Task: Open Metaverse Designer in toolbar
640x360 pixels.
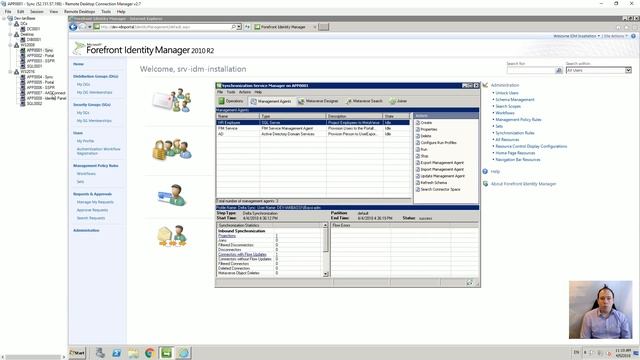Action: point(318,101)
